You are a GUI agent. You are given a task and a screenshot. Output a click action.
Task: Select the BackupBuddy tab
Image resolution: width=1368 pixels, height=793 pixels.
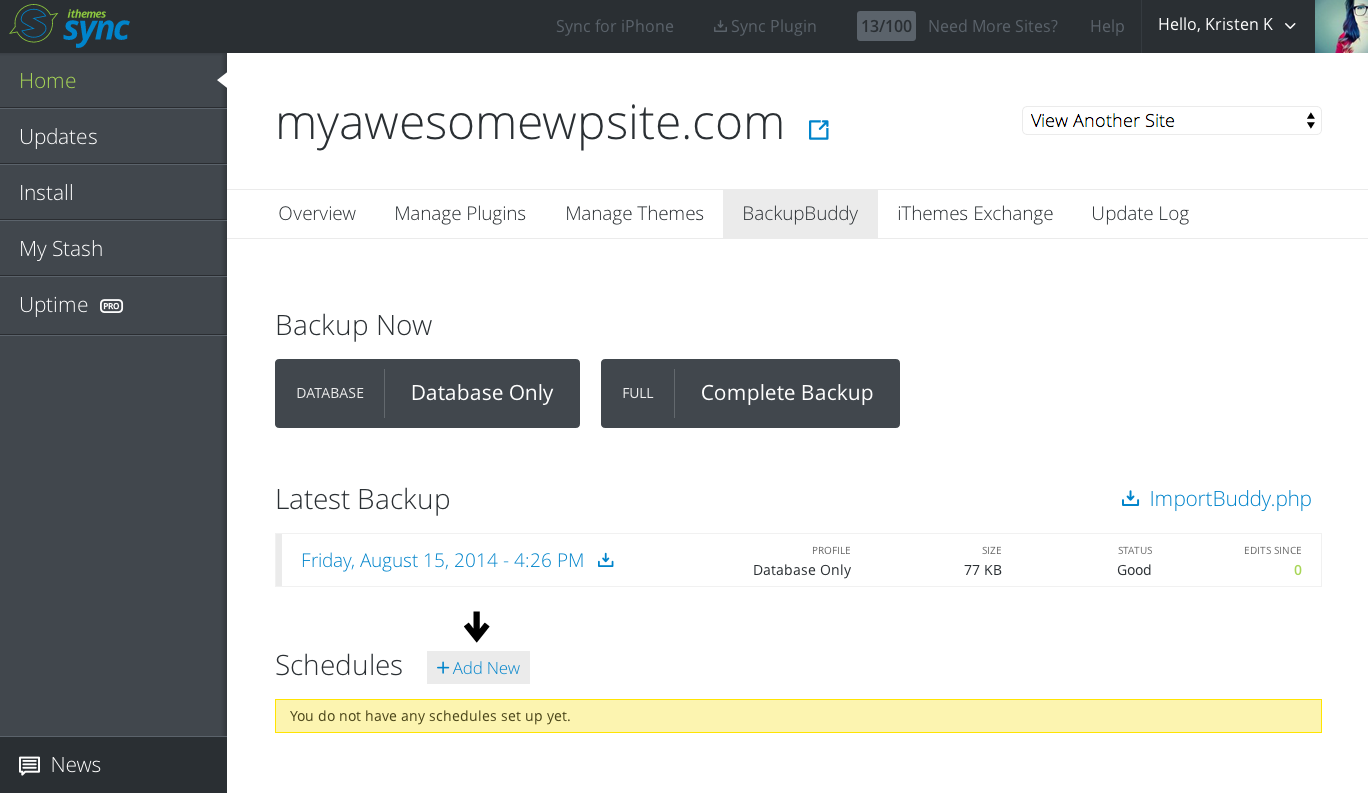tap(800, 213)
